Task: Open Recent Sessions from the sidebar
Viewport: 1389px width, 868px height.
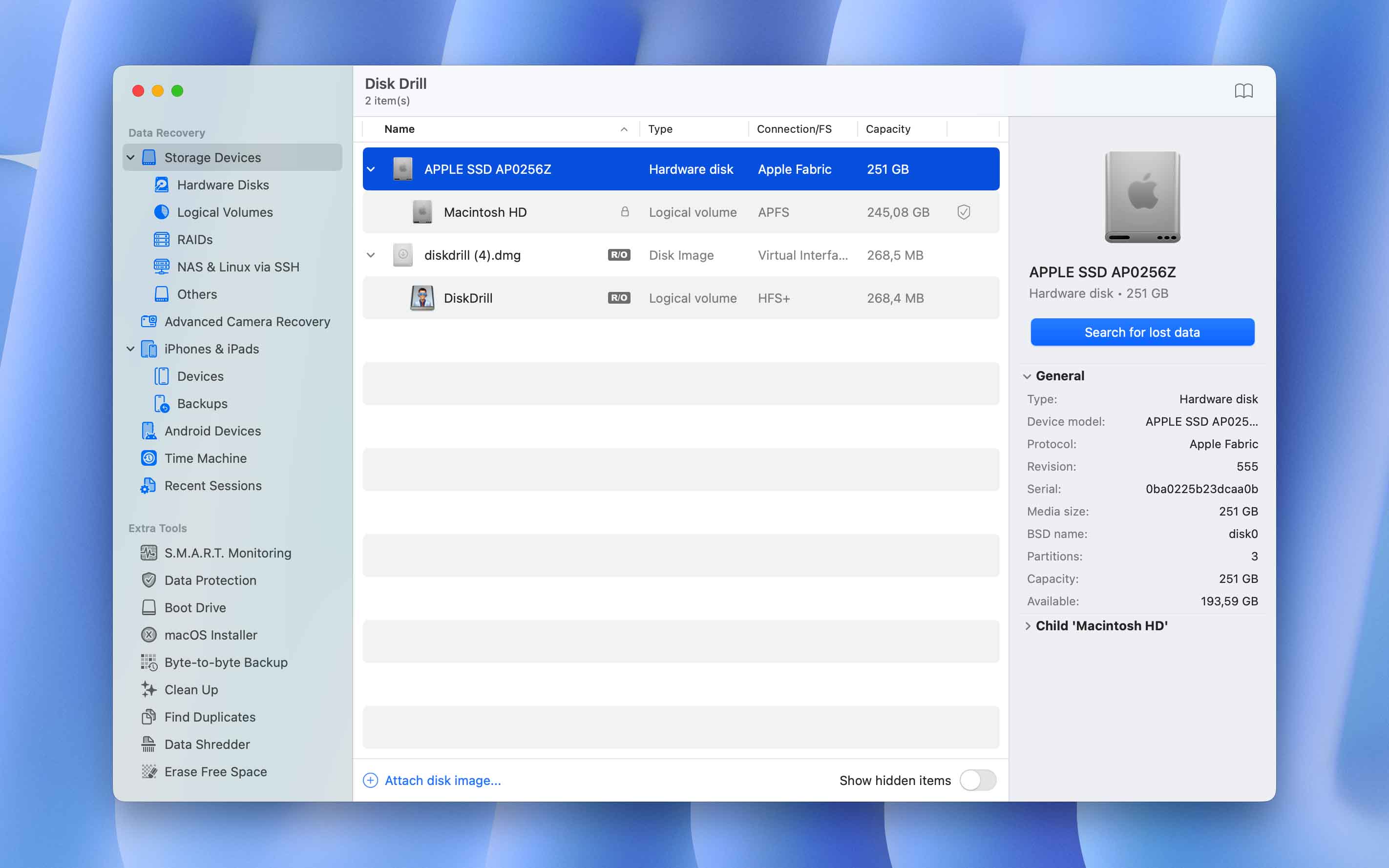Action: tap(211, 486)
